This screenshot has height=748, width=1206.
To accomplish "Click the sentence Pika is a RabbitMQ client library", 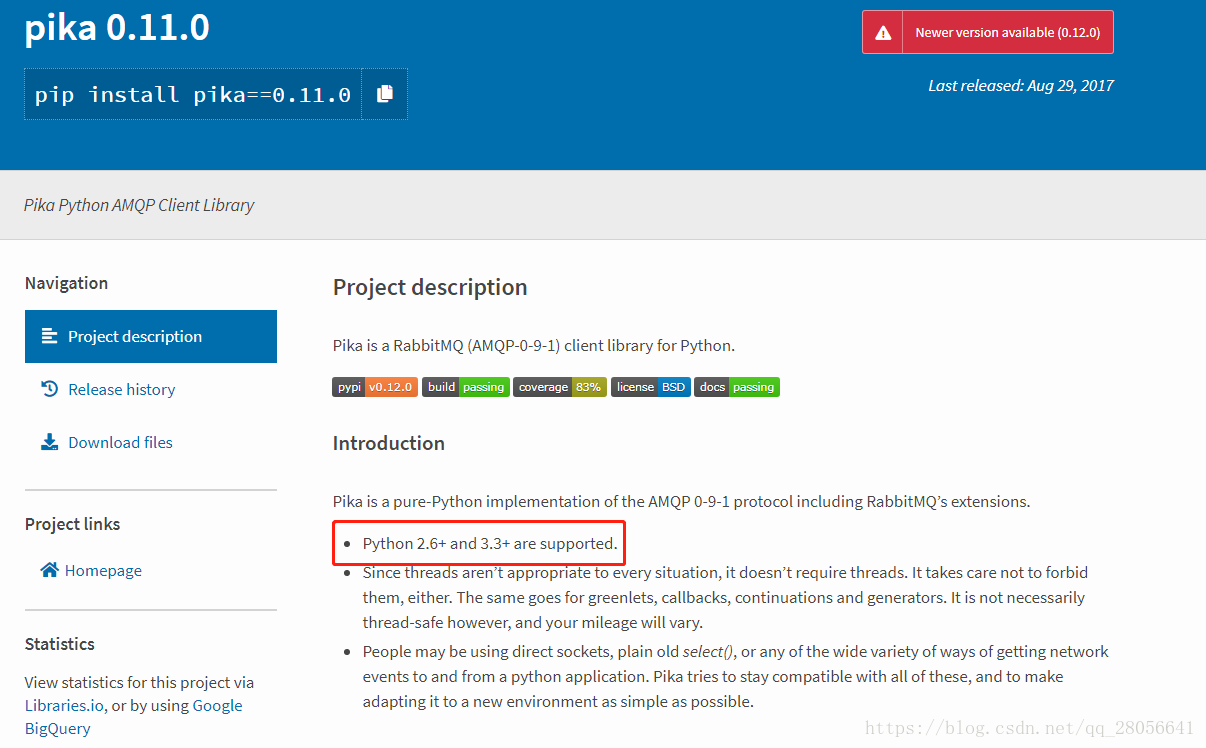I will click(534, 346).
